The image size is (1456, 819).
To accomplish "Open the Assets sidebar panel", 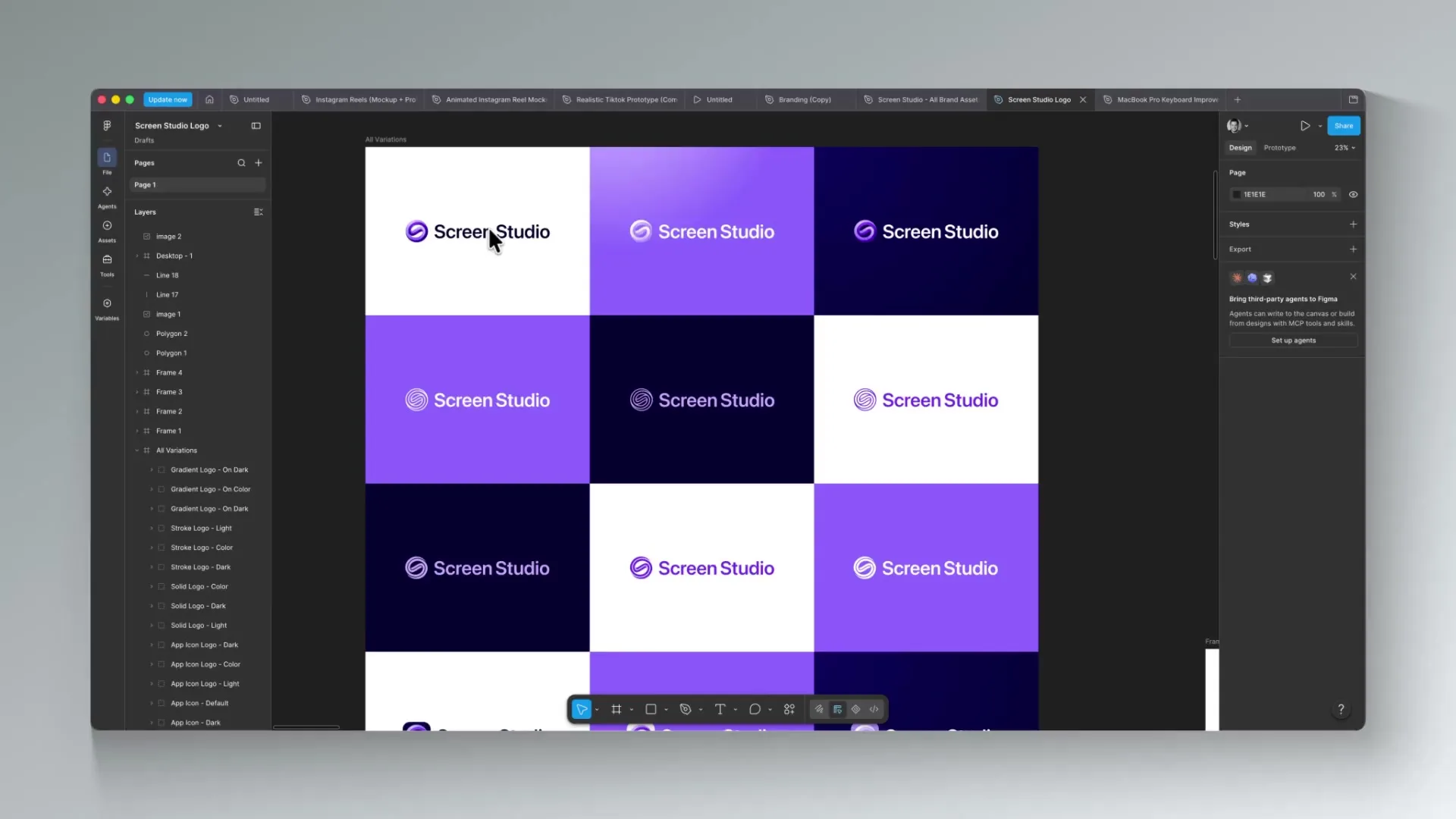I will pyautogui.click(x=107, y=231).
